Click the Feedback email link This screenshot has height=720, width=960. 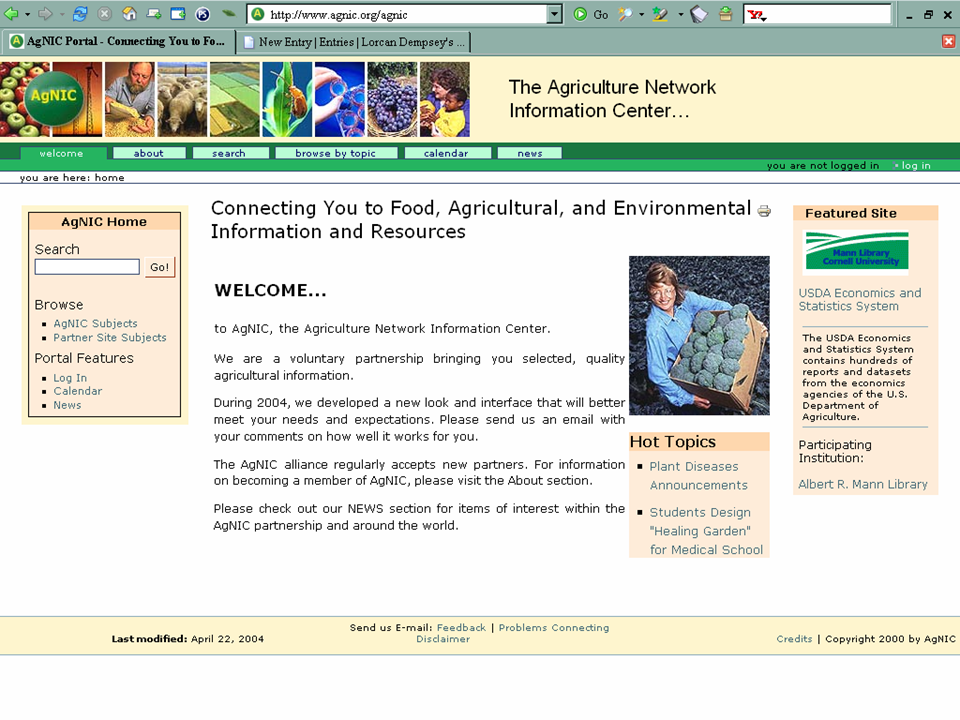click(461, 628)
